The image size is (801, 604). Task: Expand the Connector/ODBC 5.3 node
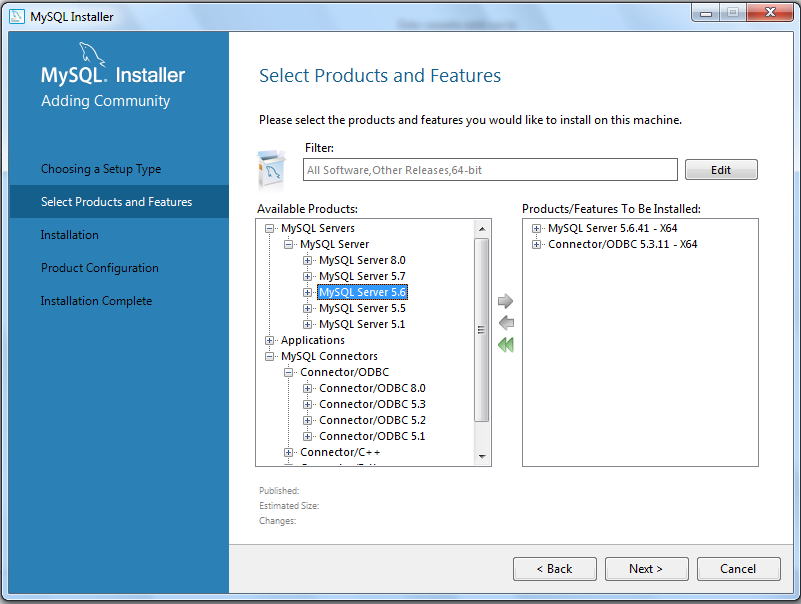tap(308, 405)
